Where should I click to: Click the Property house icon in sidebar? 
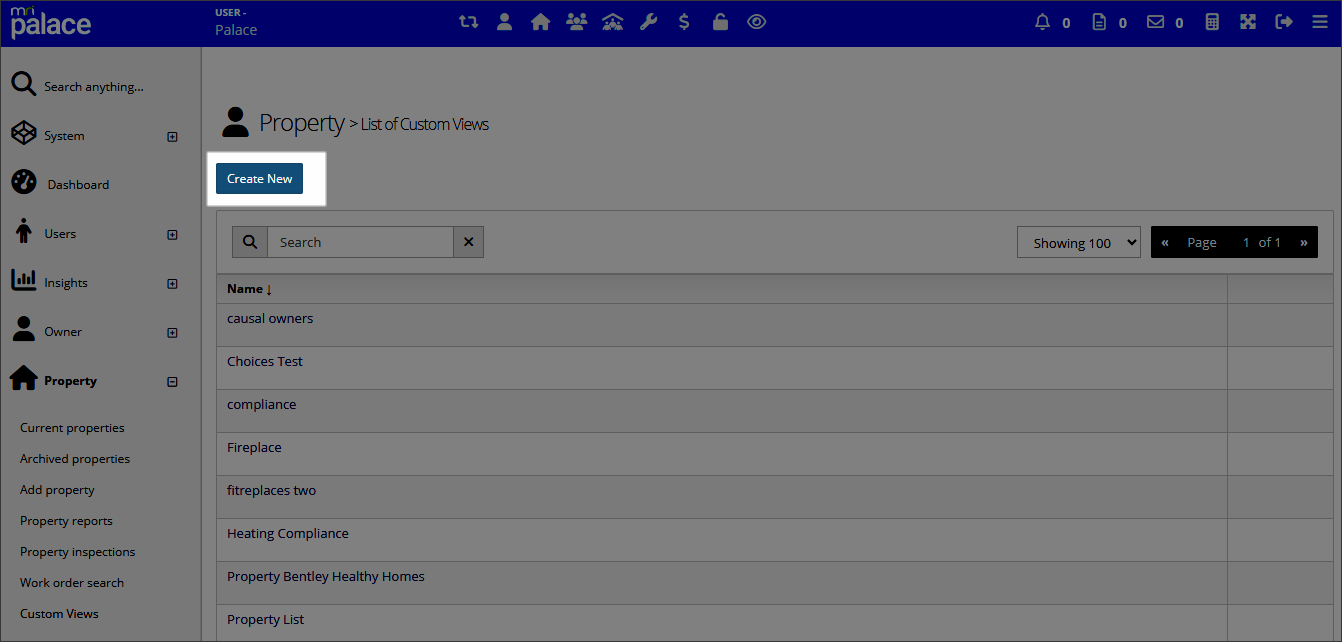coord(24,378)
